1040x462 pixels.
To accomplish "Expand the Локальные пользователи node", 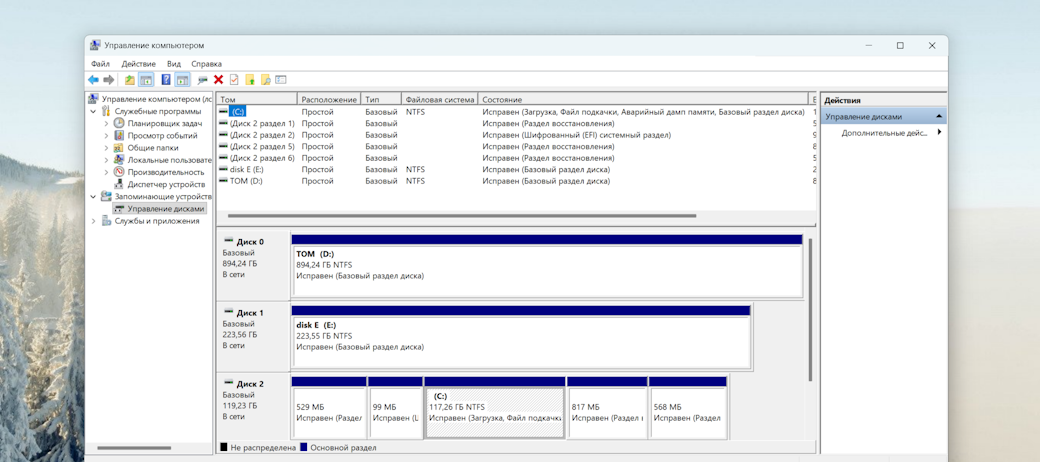I will (x=106, y=160).
